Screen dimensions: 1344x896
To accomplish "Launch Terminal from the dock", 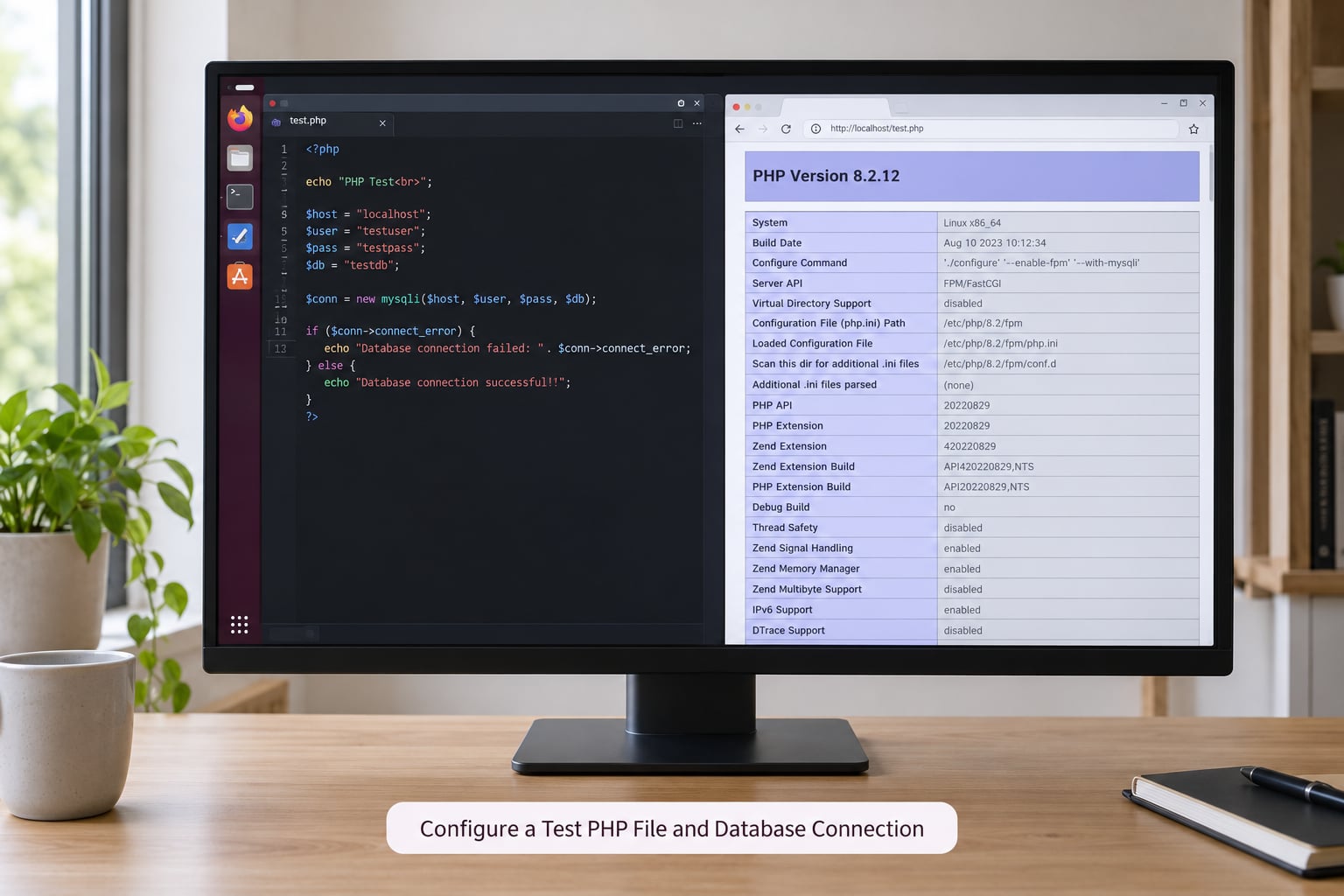I will point(240,197).
